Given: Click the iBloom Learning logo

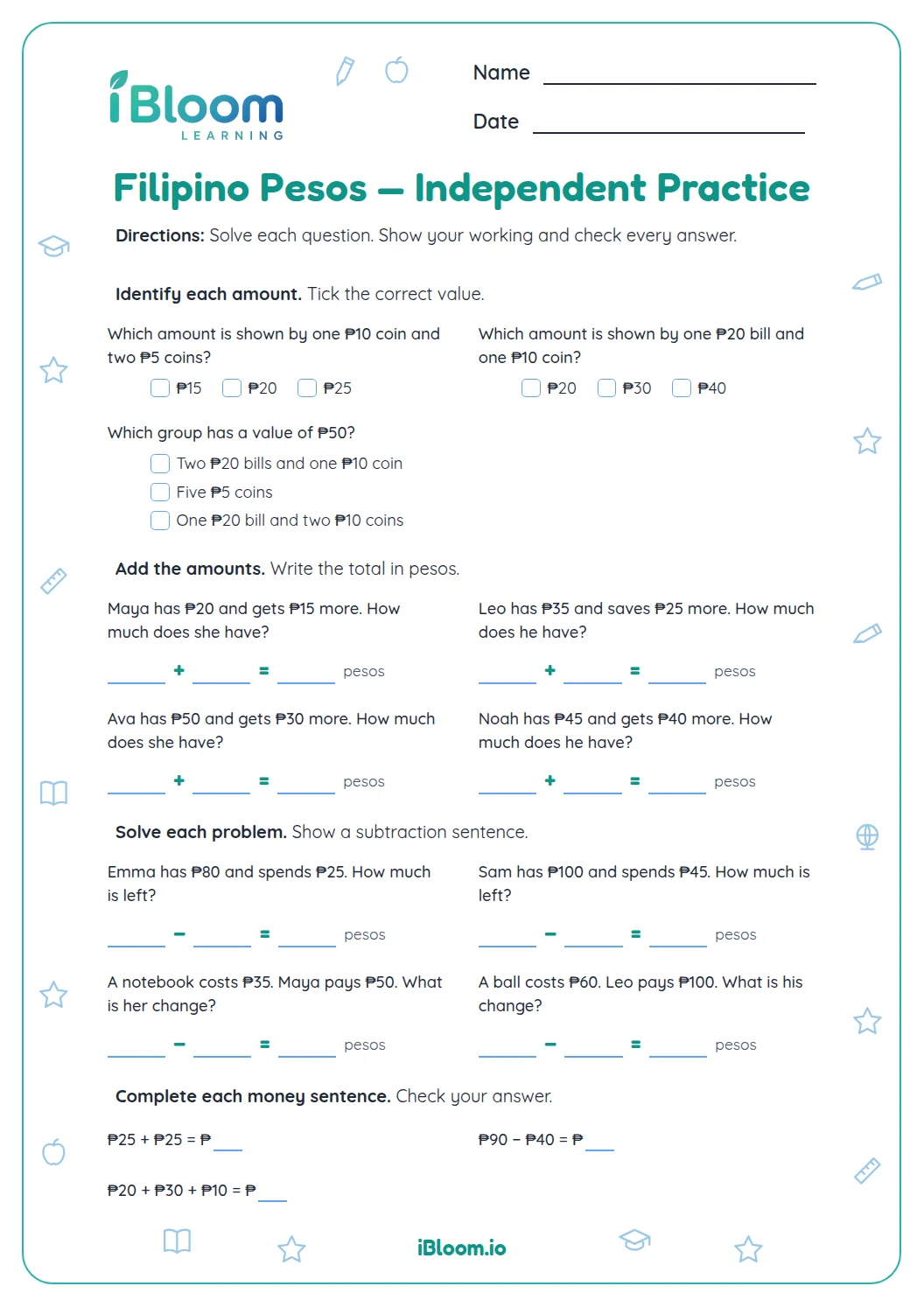Looking at the screenshot, I should click(x=197, y=106).
